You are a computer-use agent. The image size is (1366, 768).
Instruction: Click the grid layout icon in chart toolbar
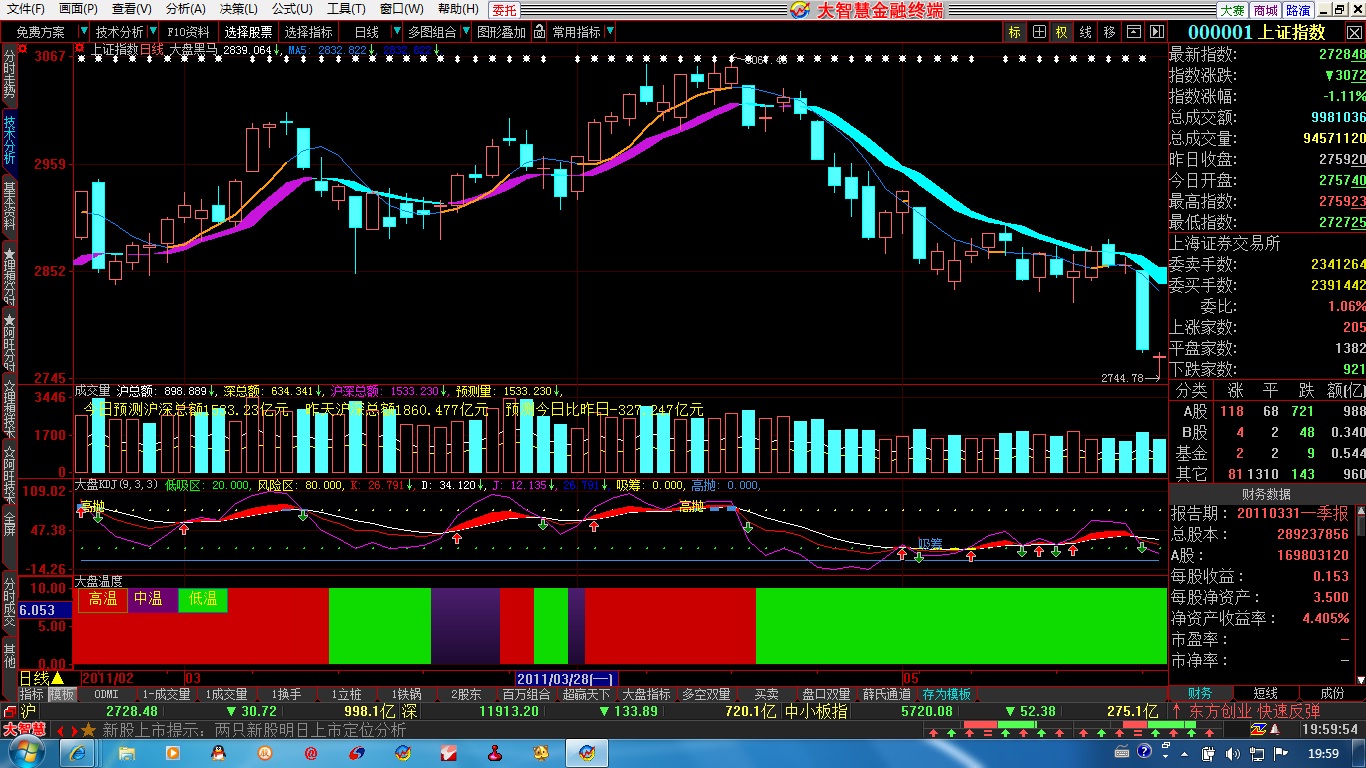coord(1039,32)
